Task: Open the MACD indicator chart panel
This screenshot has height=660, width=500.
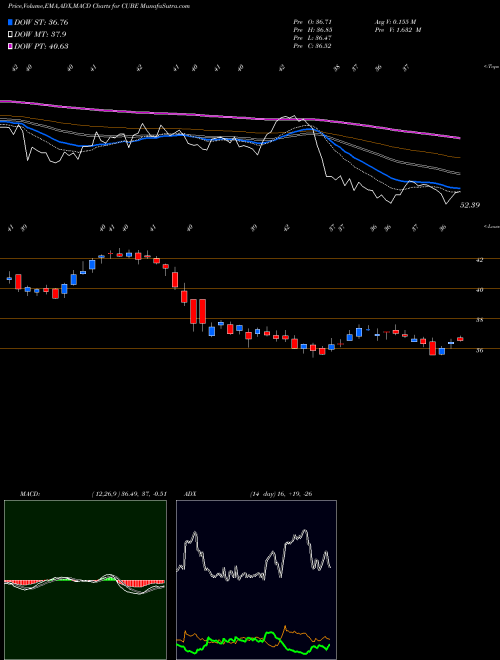Action: (85, 580)
